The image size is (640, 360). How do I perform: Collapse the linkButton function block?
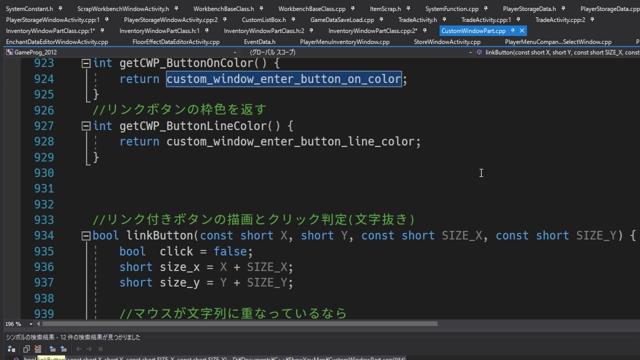86,236
